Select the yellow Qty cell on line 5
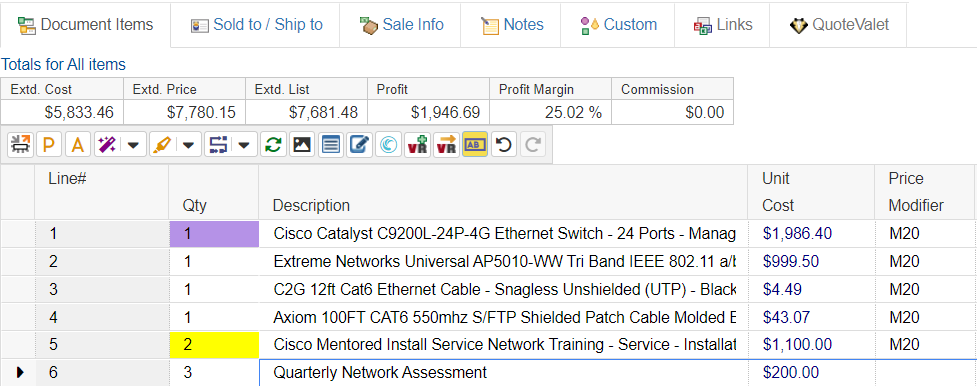The width and height of the screenshot is (977, 386). pos(214,345)
